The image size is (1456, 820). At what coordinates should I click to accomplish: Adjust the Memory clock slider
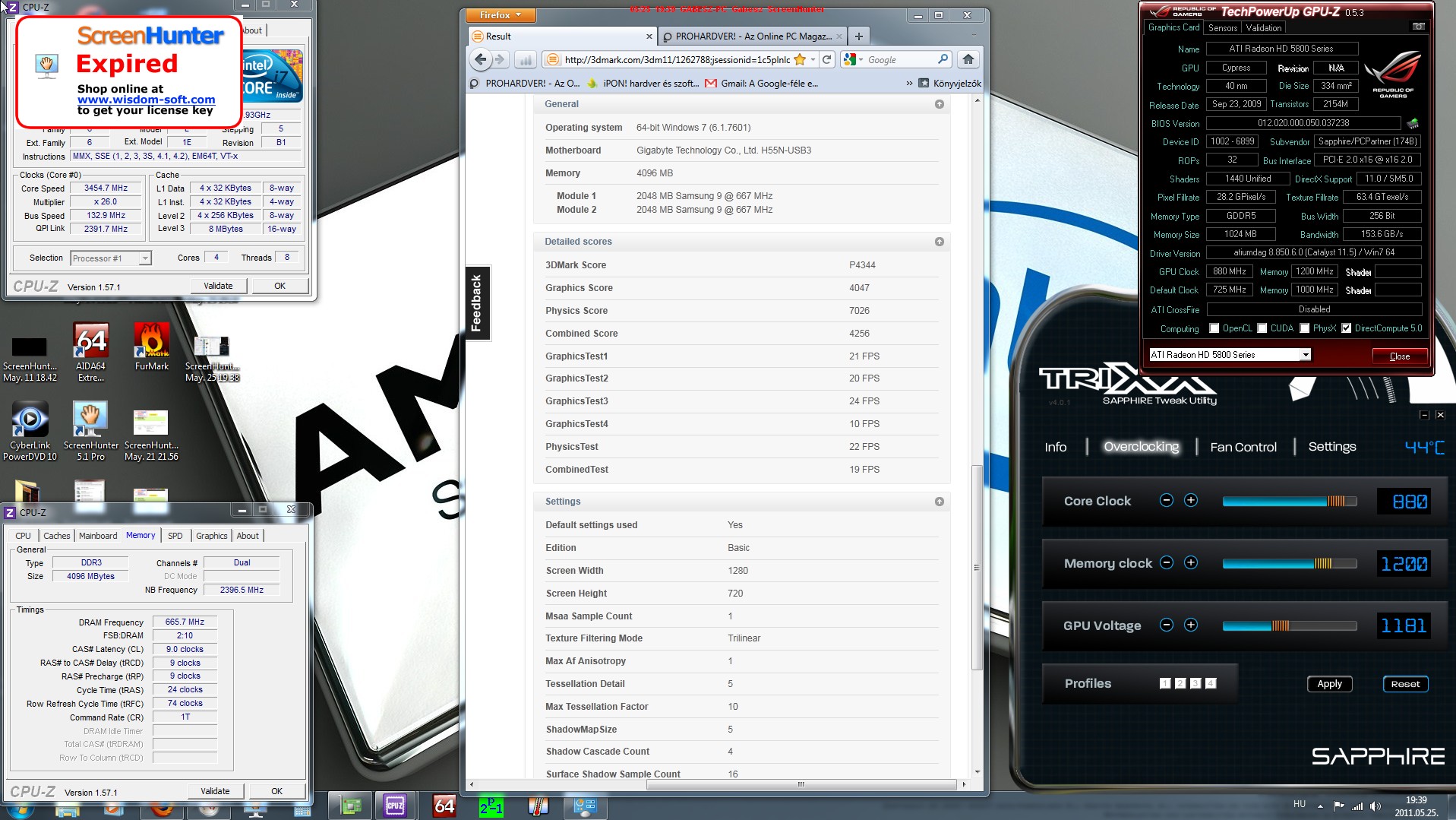[x=1289, y=563]
